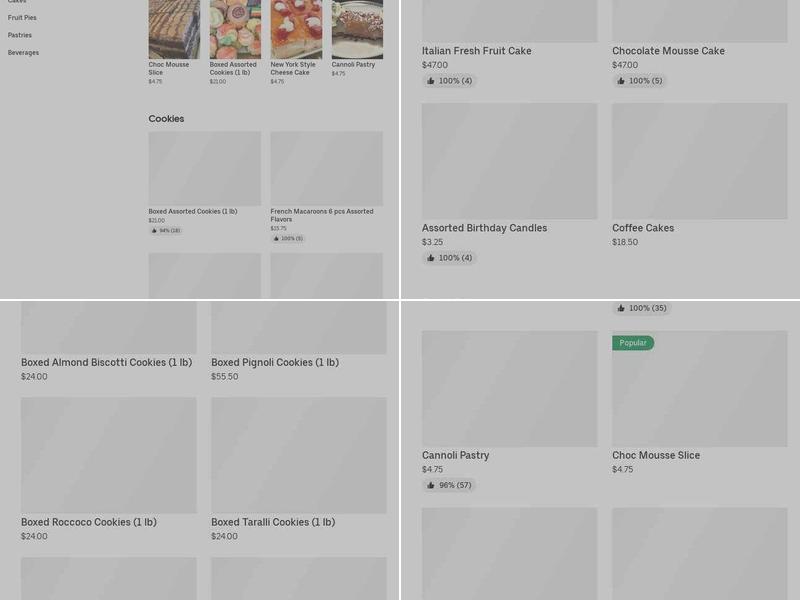Select Fruit Pies in sidebar menu
Image resolution: width=800 pixels, height=600 pixels.
(22, 17)
